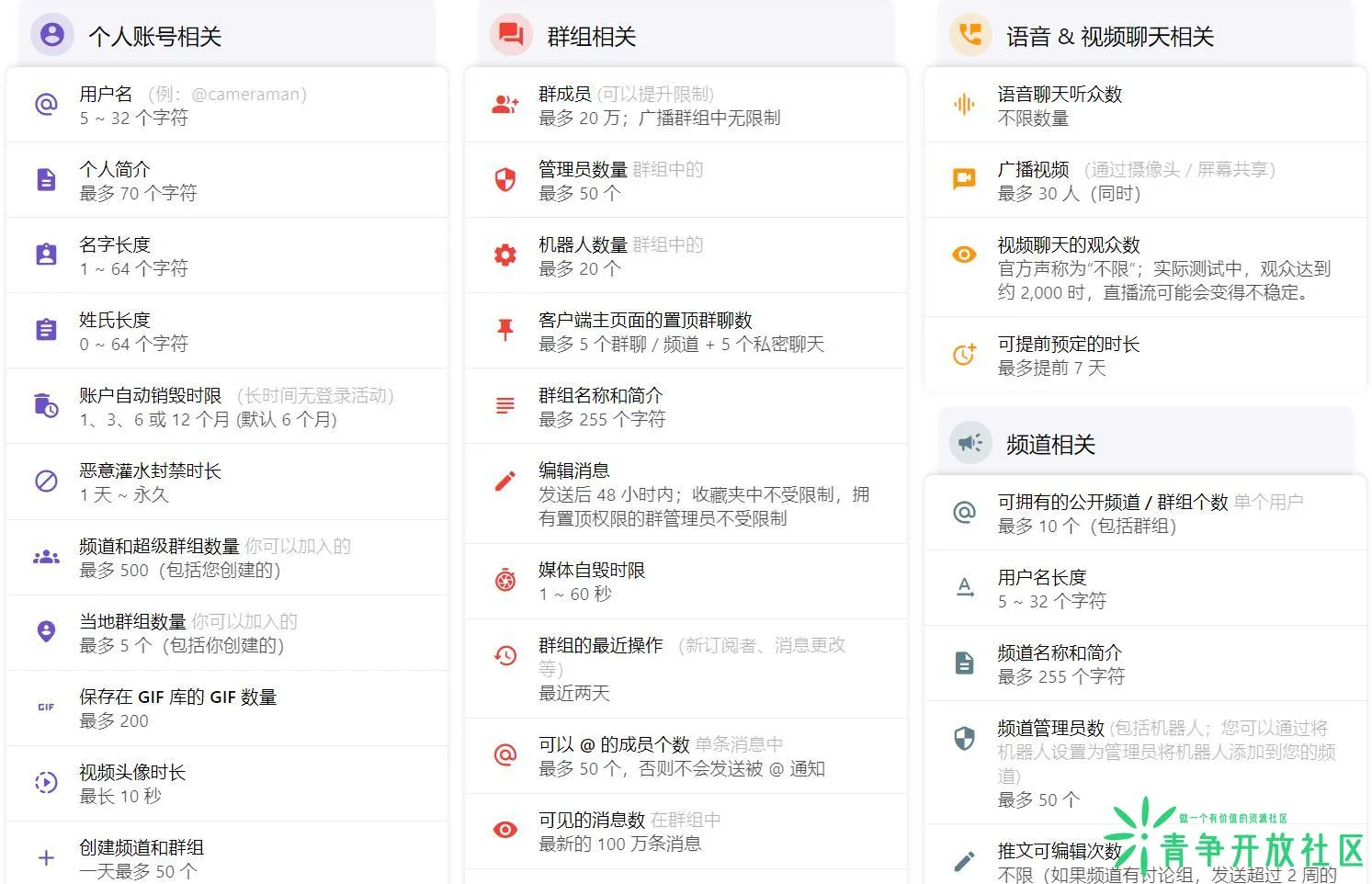
Task: Click the text 不限数量 under 语音聊天听众数
Action: coord(1033,118)
